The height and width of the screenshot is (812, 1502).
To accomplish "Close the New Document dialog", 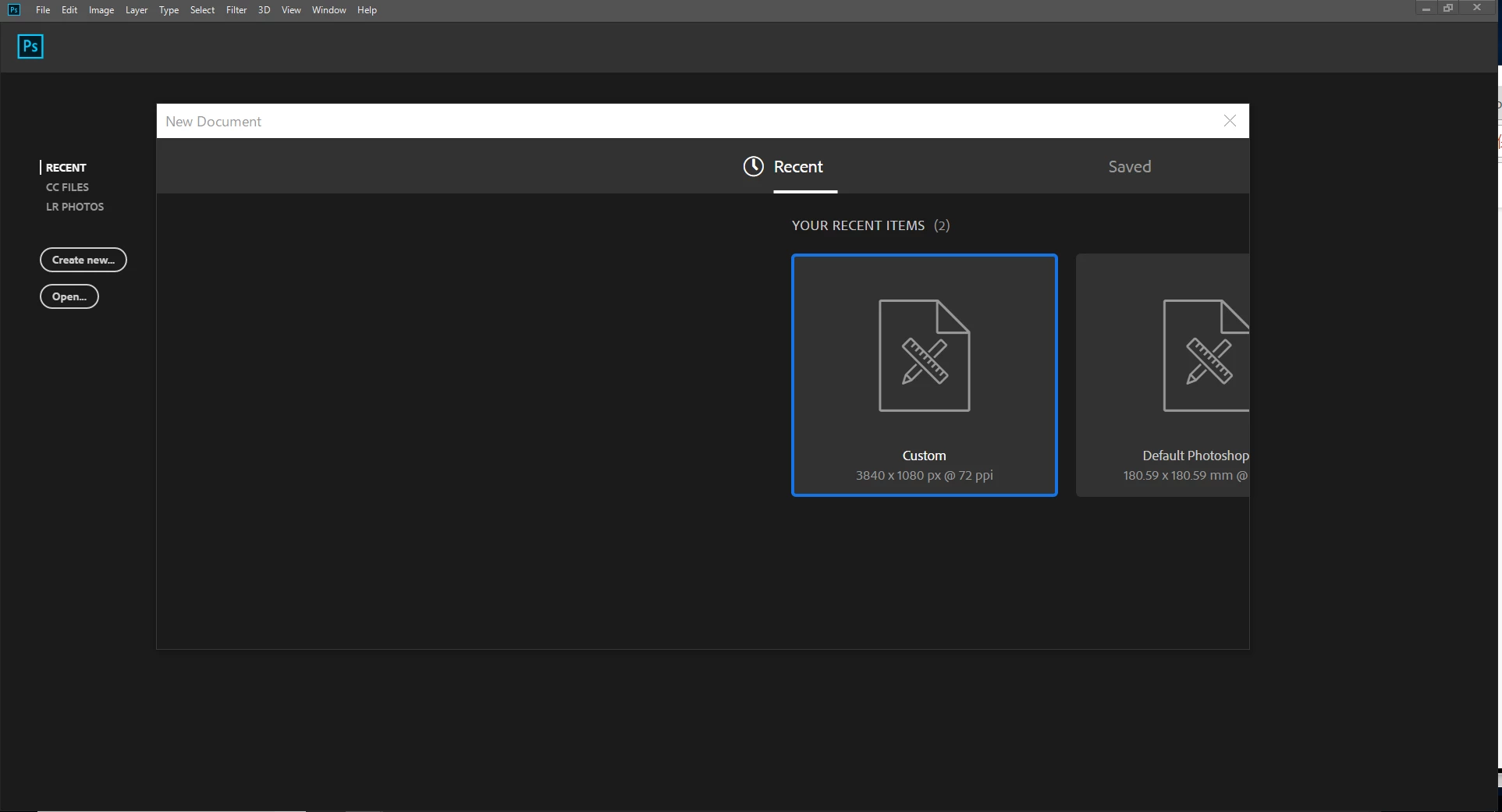I will [x=1230, y=121].
